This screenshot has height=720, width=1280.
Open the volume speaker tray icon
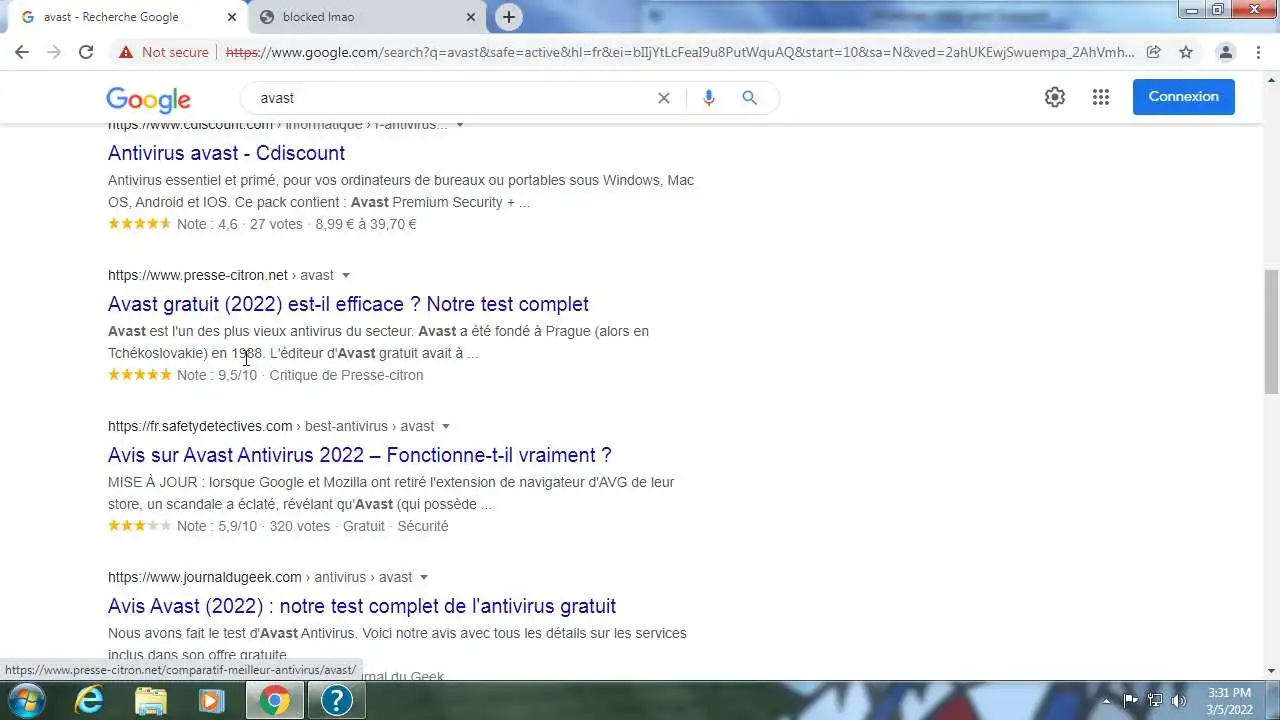pos(1179,700)
